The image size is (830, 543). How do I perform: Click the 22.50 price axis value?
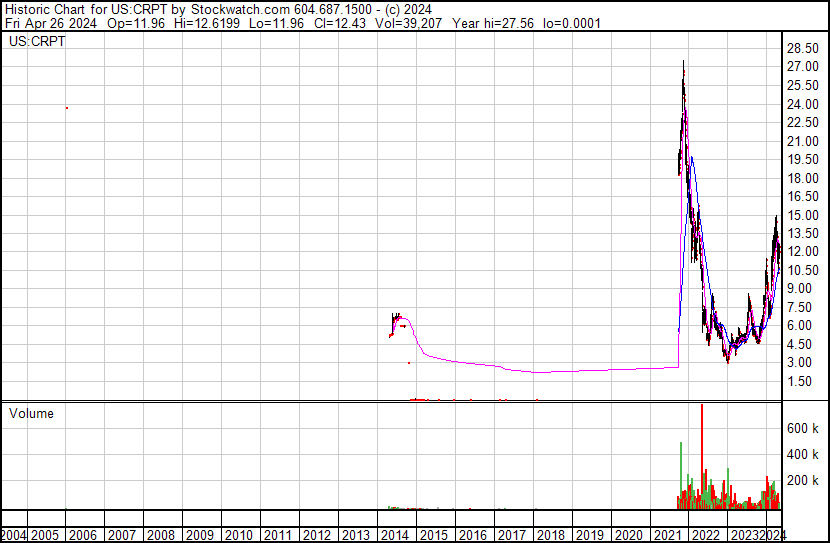click(803, 122)
